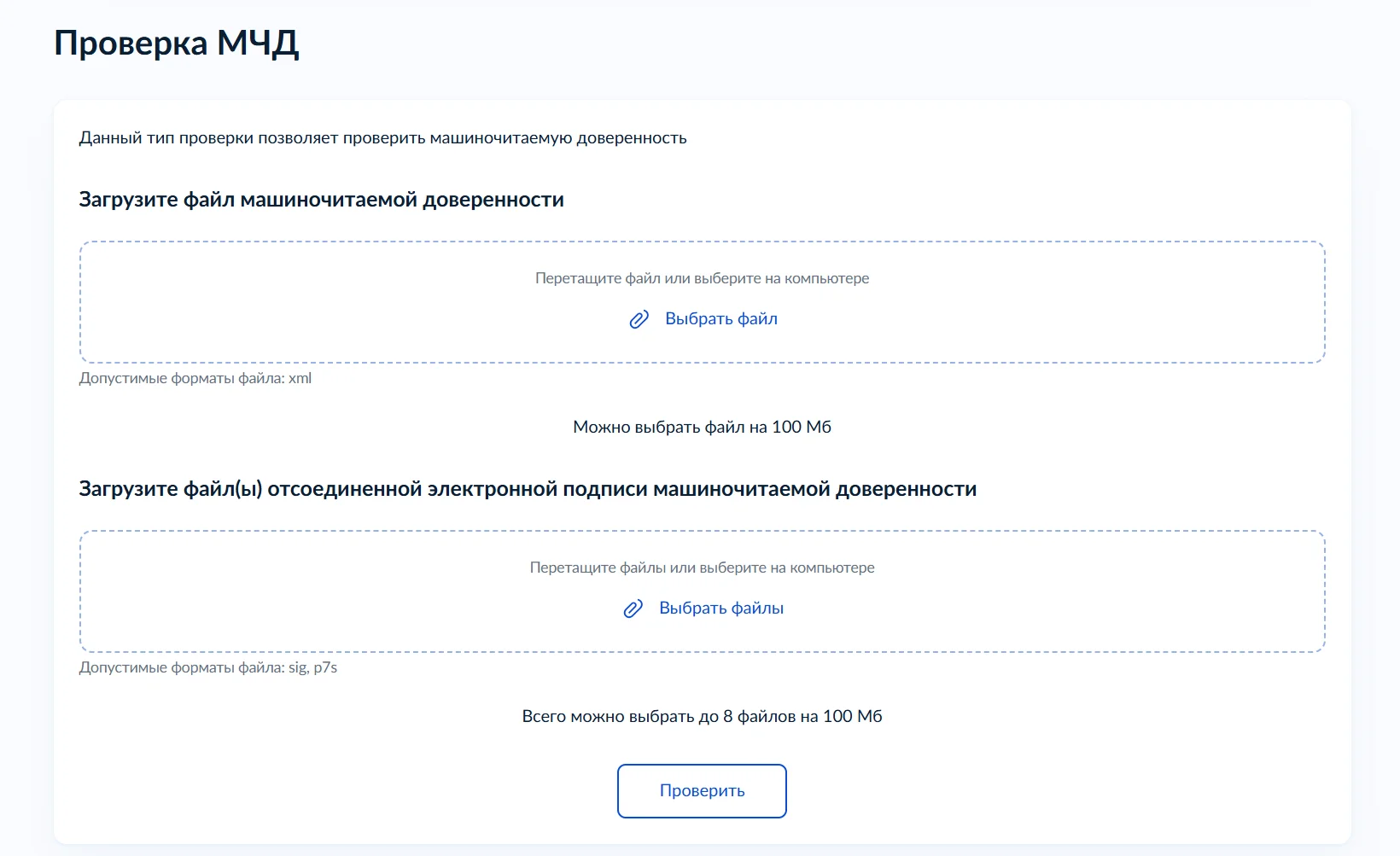Open the 'Выбрать файлы' link
Image resolution: width=1400 pixels, height=856 pixels.
(x=721, y=608)
